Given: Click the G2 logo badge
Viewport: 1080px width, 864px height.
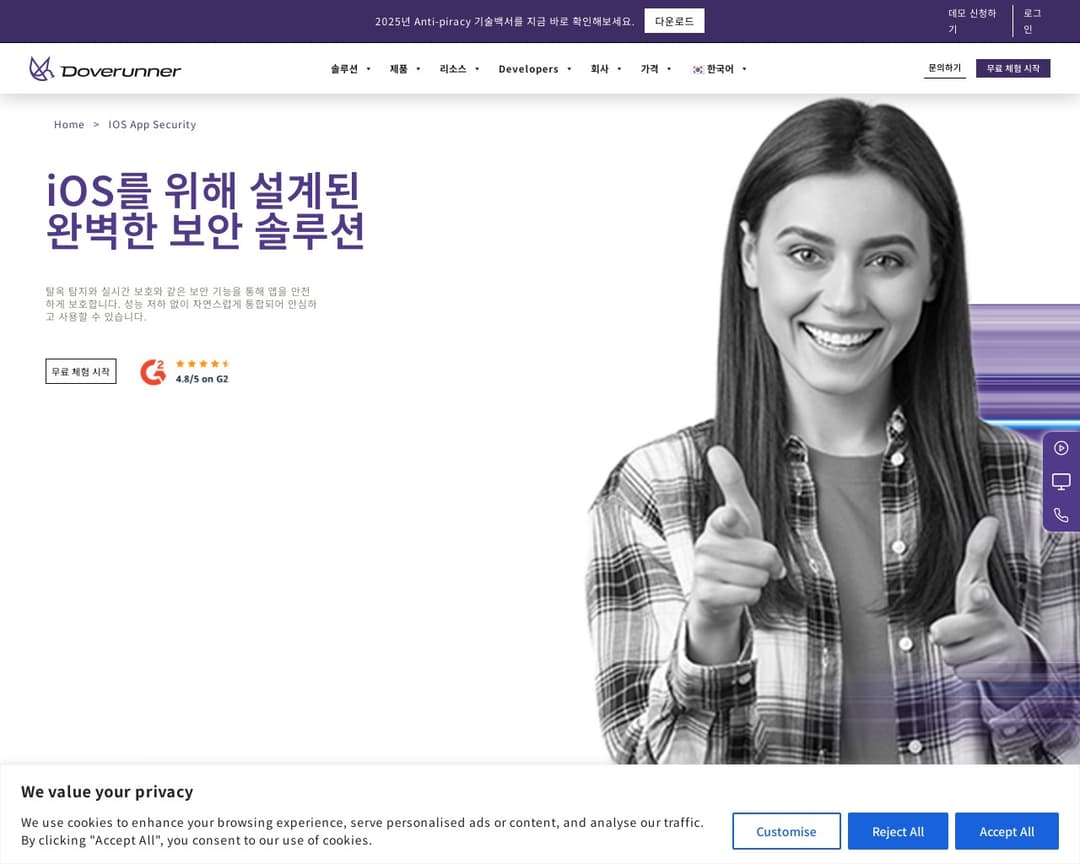Looking at the screenshot, I should pyautogui.click(x=153, y=372).
